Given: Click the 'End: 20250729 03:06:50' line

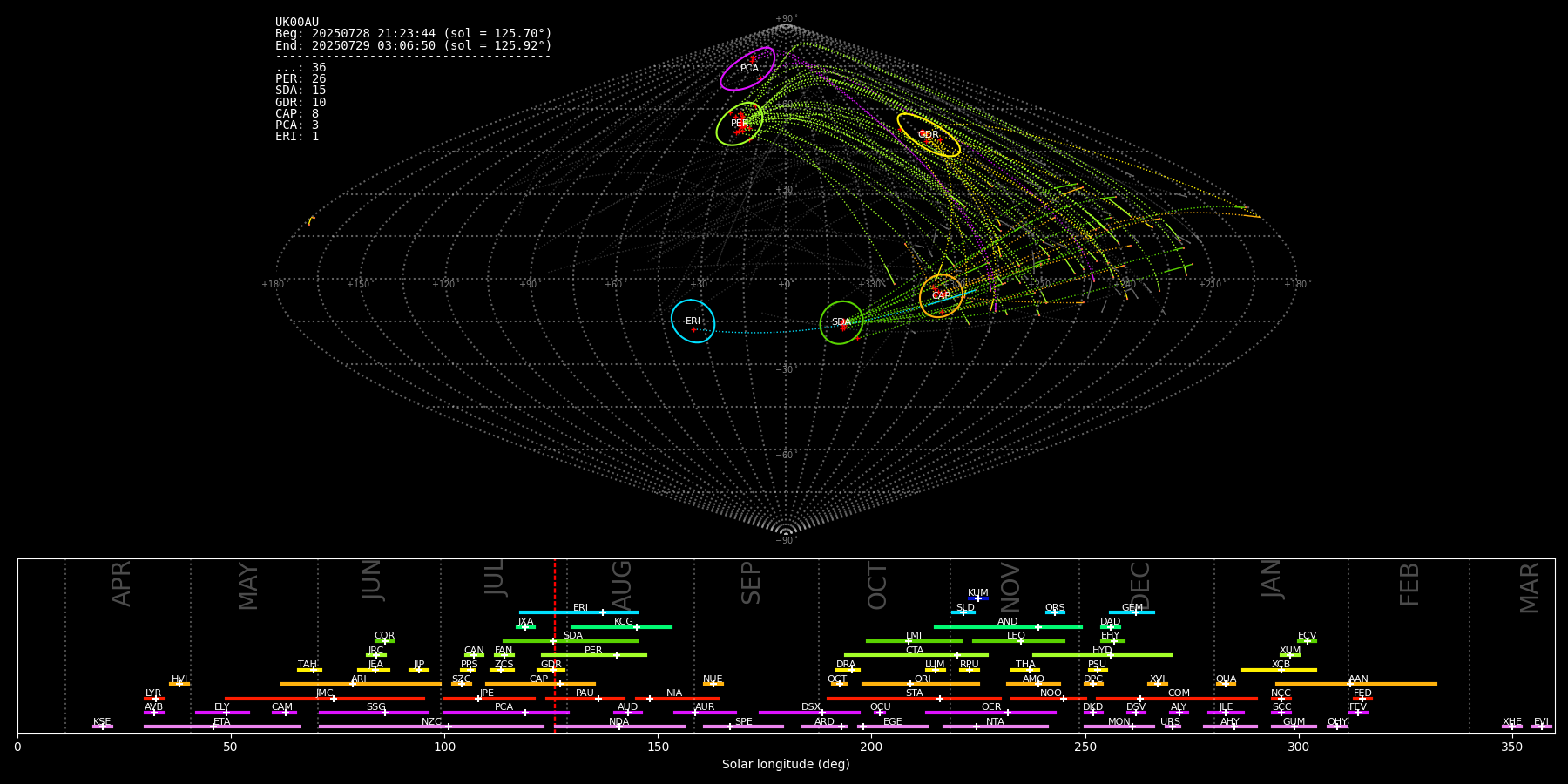Looking at the screenshot, I should coord(414,45).
